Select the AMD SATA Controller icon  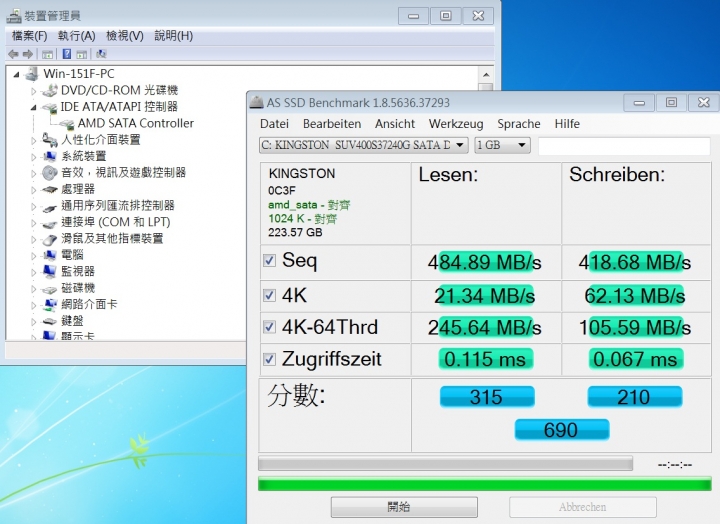click(x=67, y=124)
